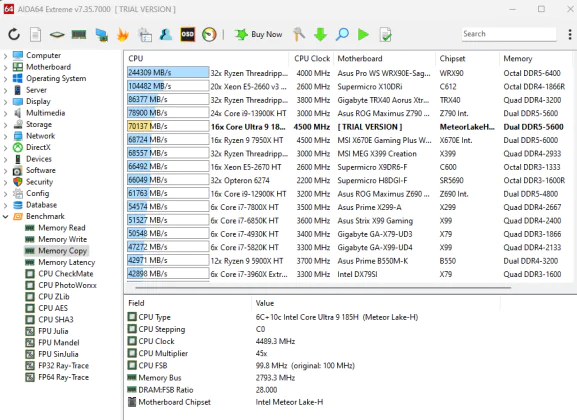577x420 pixels.
Task: Open the memory module toolbar icon
Action: [x=79, y=35]
